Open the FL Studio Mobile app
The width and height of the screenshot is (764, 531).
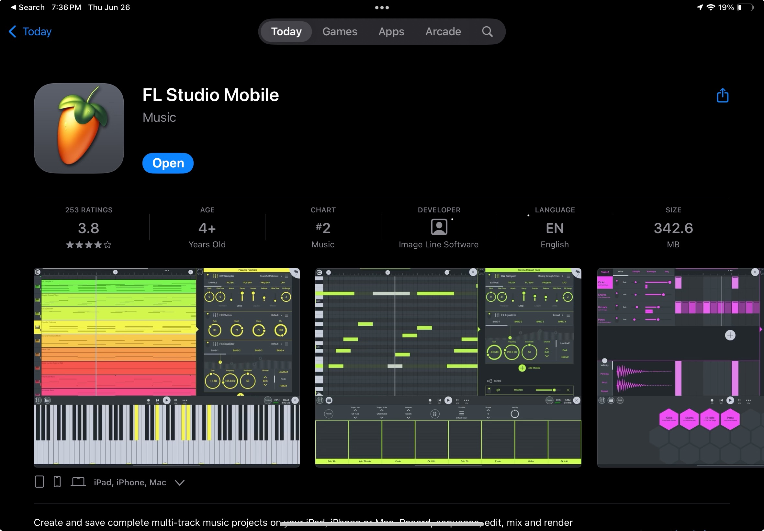[168, 163]
